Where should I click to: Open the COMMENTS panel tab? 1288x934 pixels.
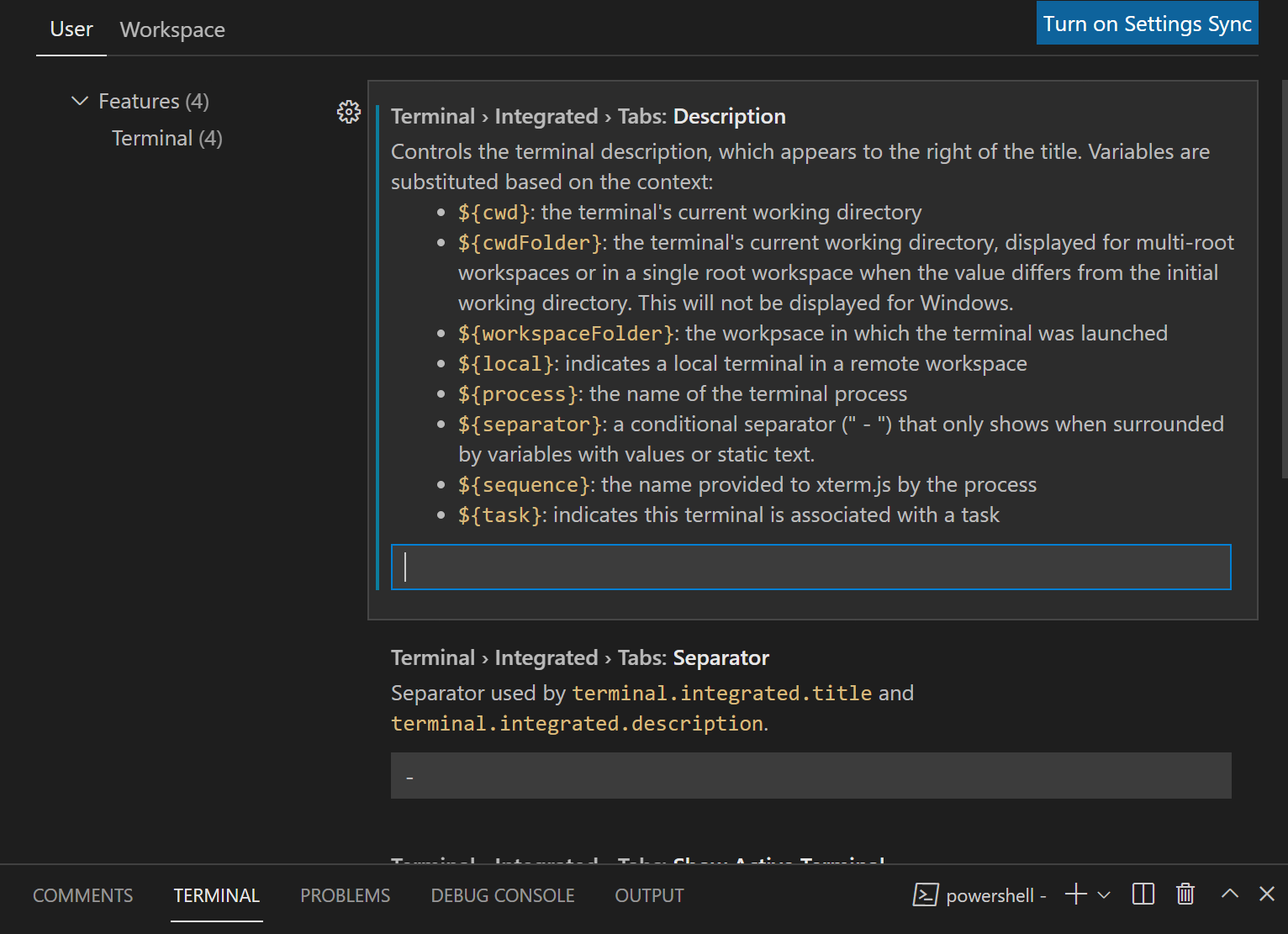pos(82,896)
